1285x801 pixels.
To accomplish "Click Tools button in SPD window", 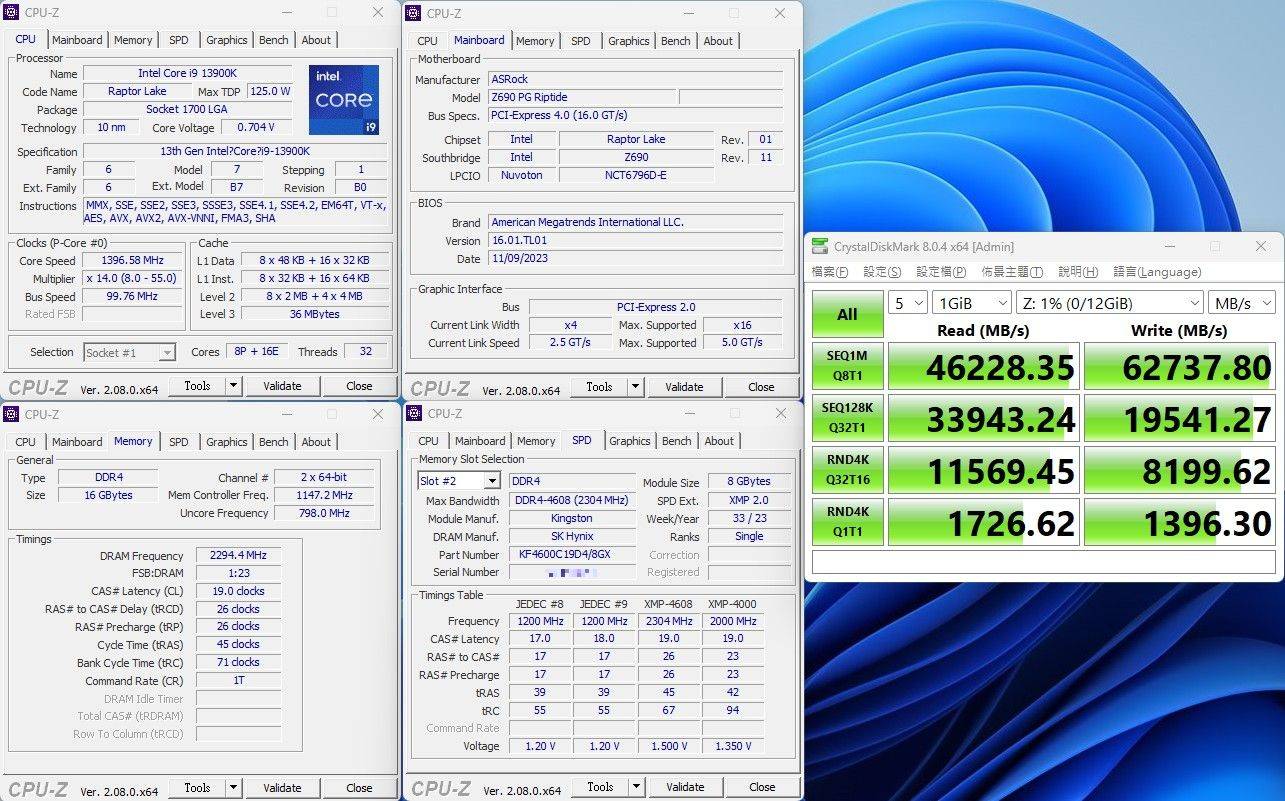I will point(600,787).
